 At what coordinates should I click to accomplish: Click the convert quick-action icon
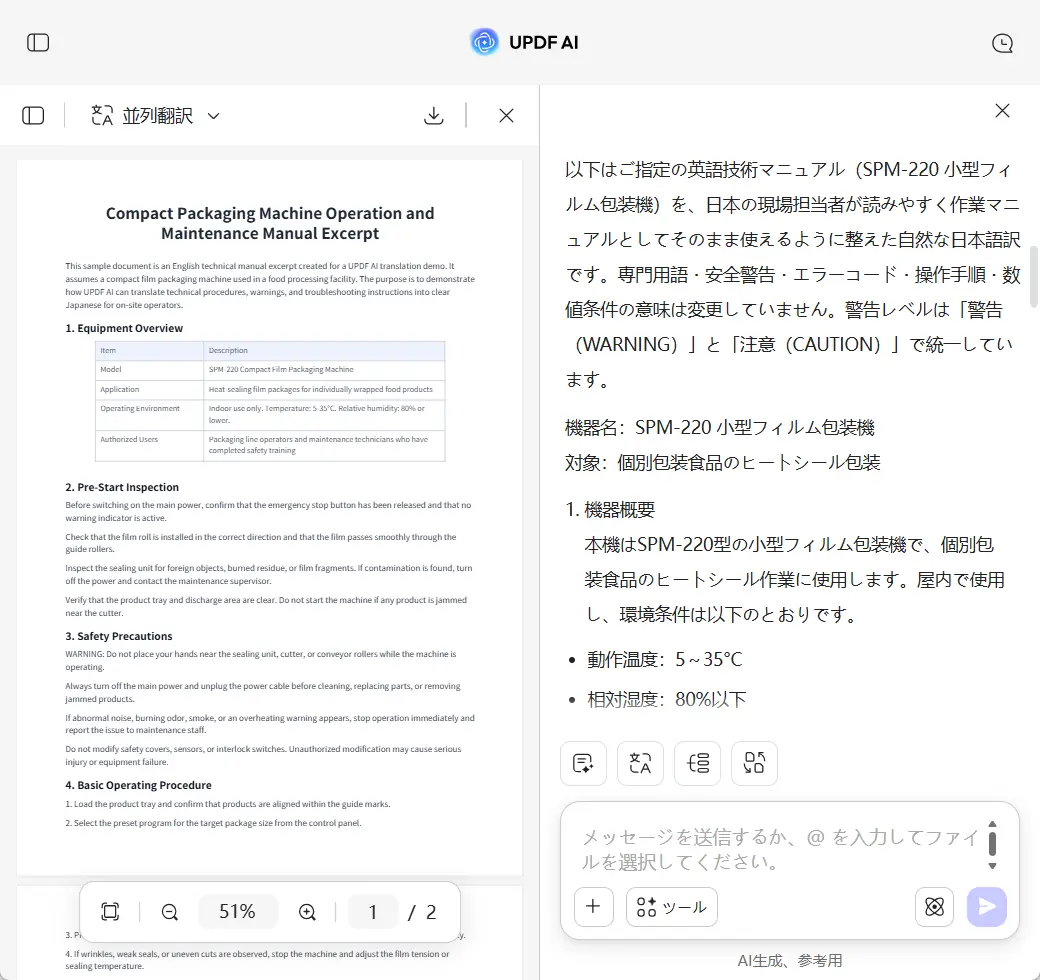tap(754, 763)
